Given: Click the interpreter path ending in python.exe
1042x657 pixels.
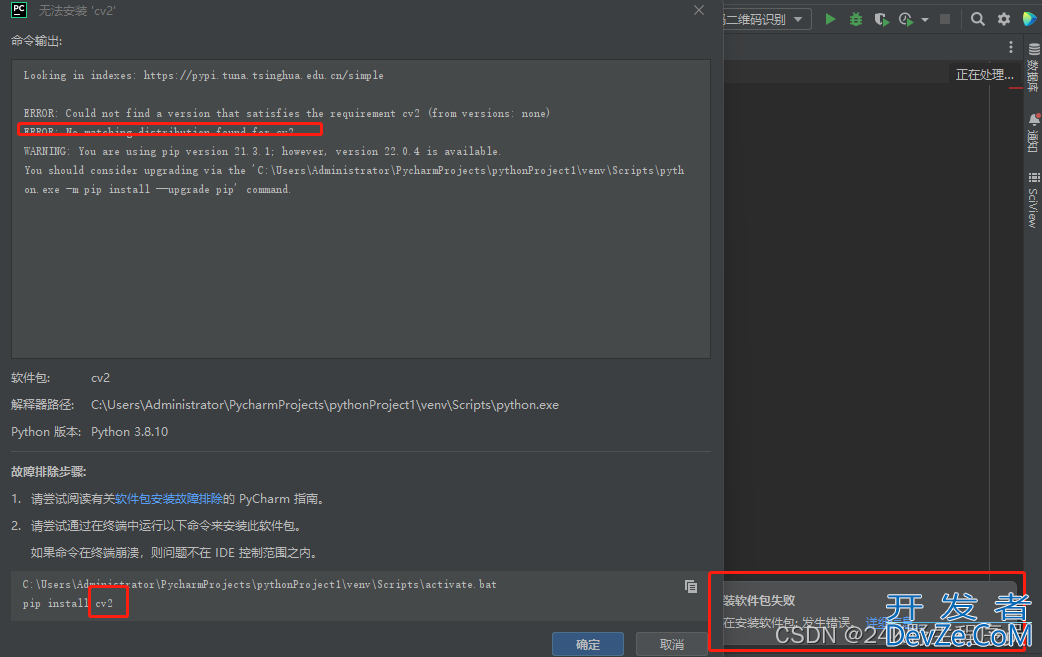Looking at the screenshot, I should 325,405.
